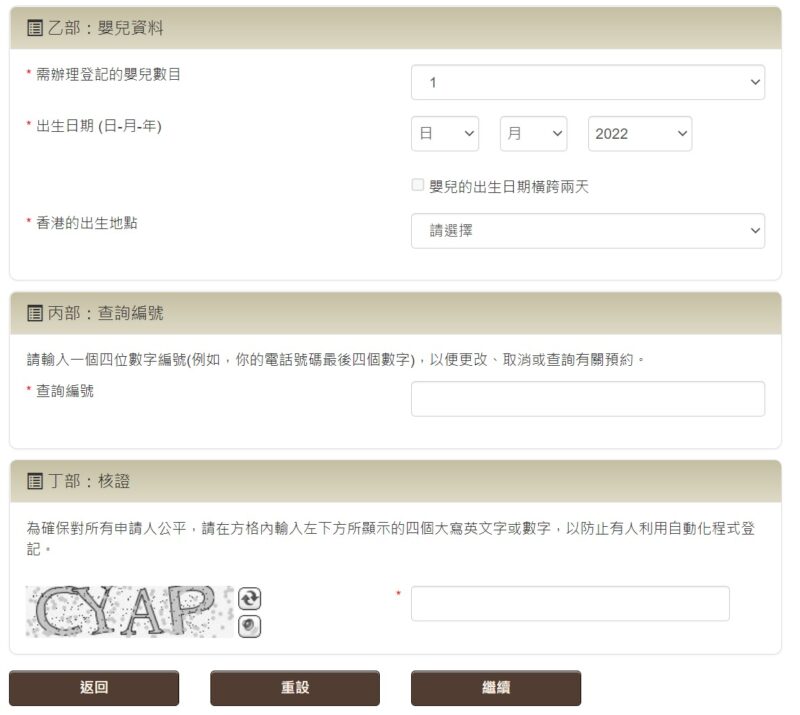Click the list icon beside 丁部：核證
Image resolution: width=800 pixels, height=715 pixels.
[x=35, y=481]
